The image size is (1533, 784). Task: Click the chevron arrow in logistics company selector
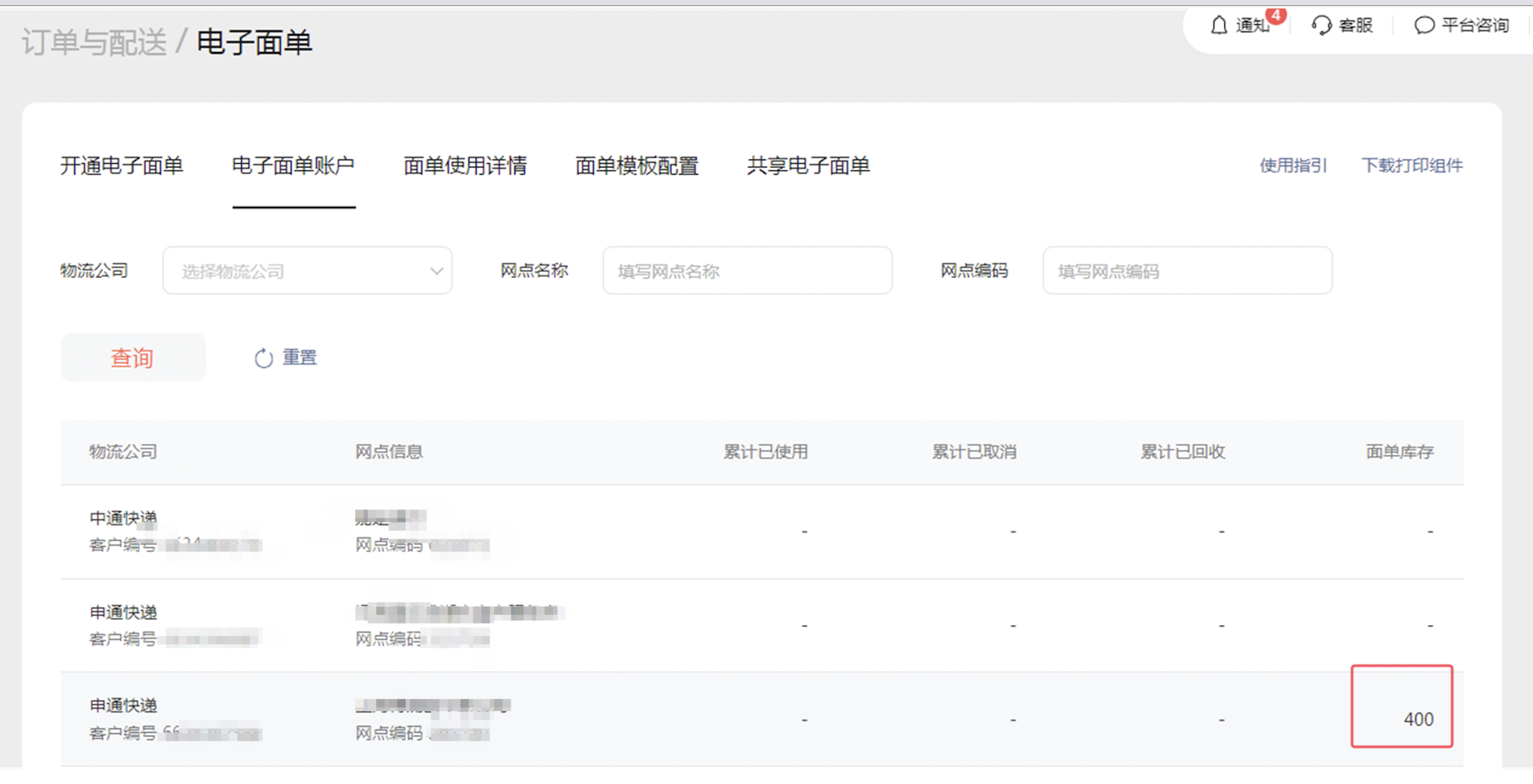click(436, 271)
